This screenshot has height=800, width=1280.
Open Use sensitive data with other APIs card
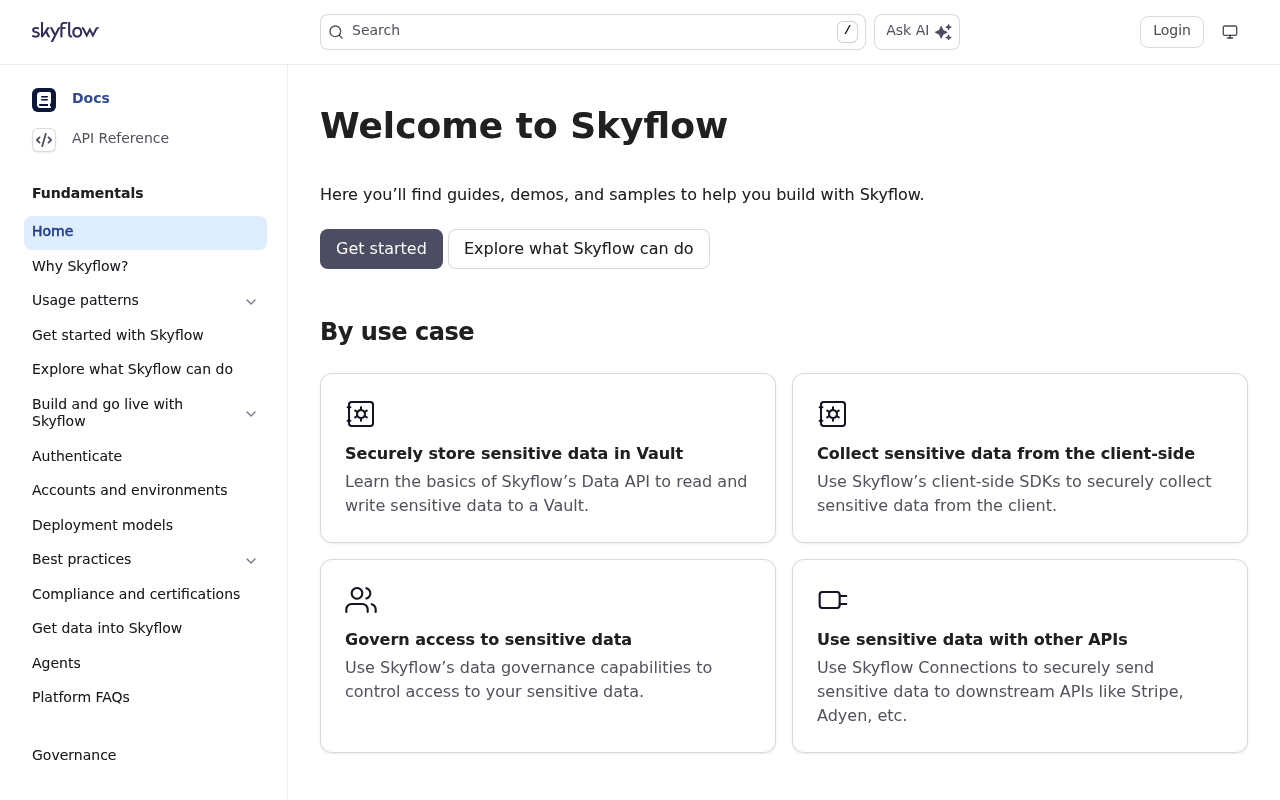pos(1020,656)
